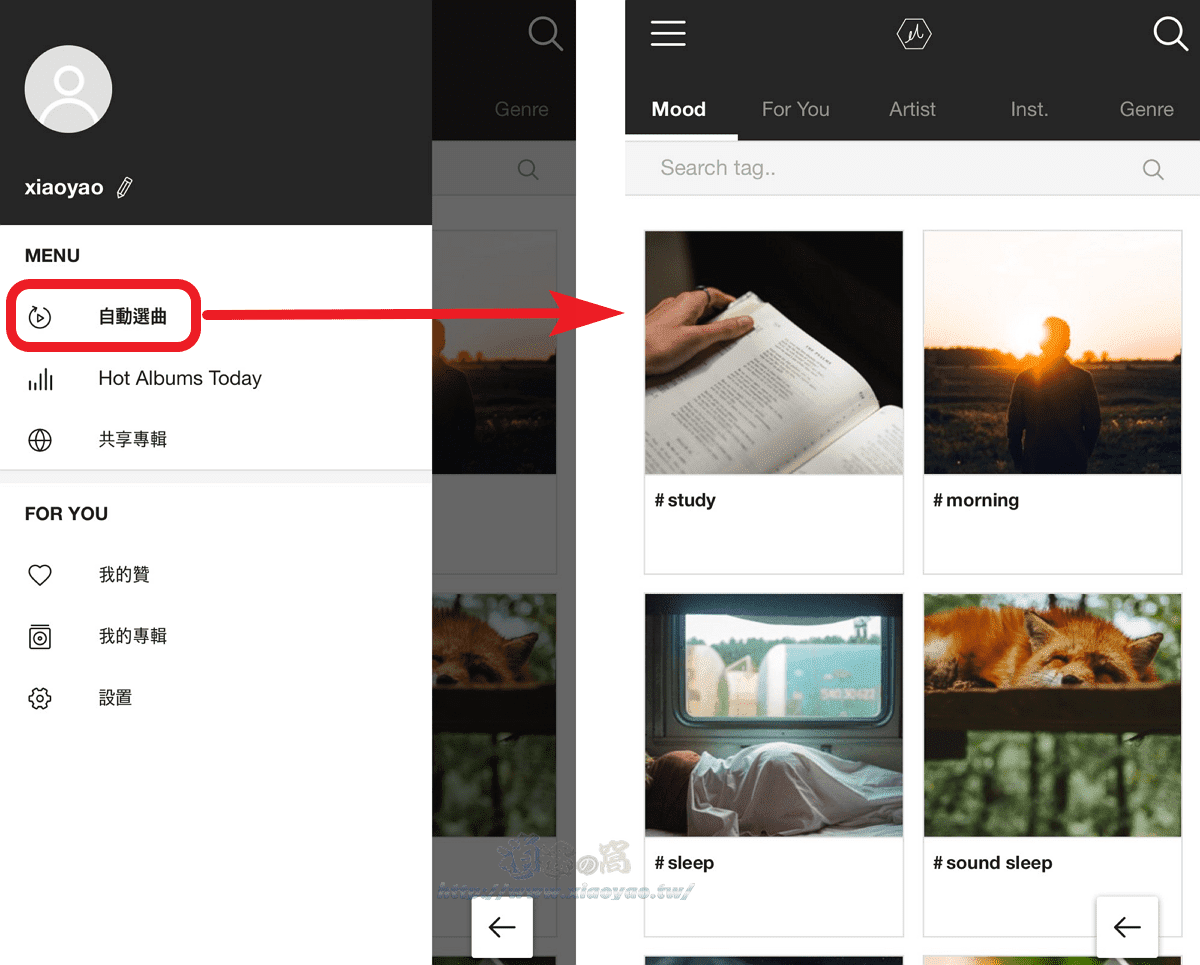The image size is (1200, 965).
Task: Click the globe icon beside 共享專輯
Action: [x=40, y=440]
